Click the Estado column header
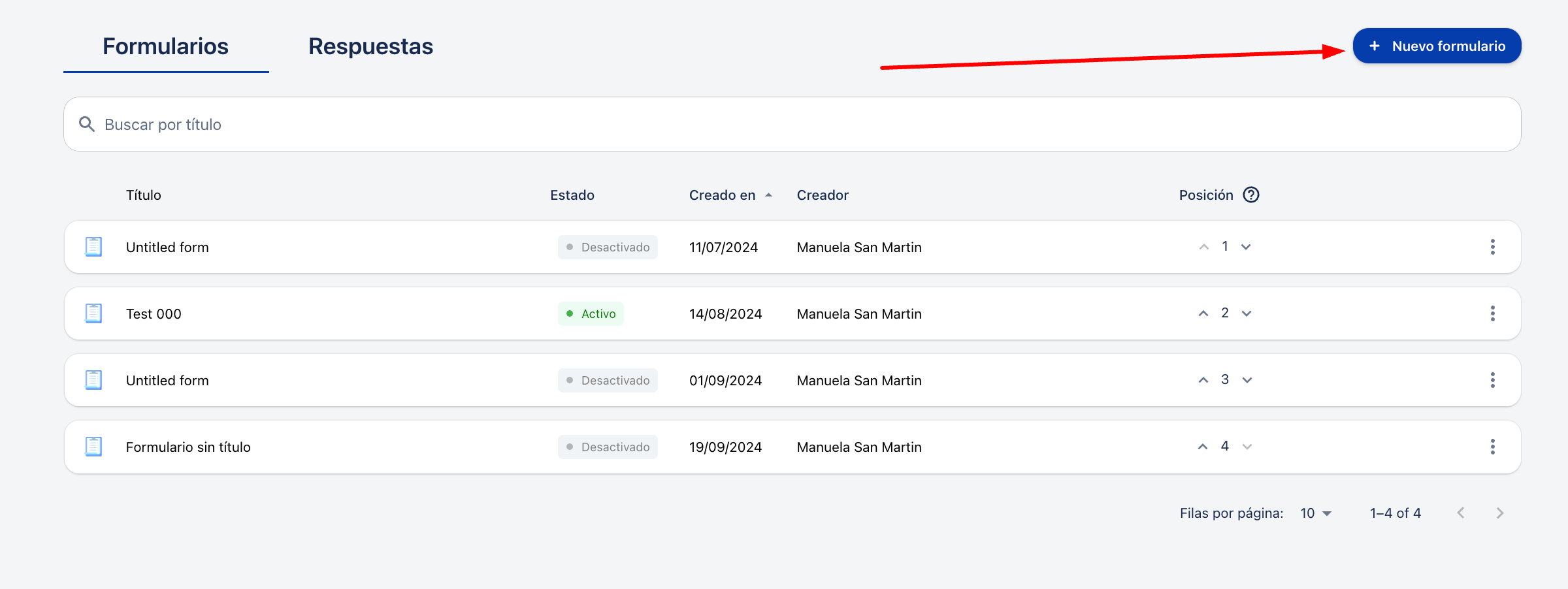1568x589 pixels. (572, 195)
